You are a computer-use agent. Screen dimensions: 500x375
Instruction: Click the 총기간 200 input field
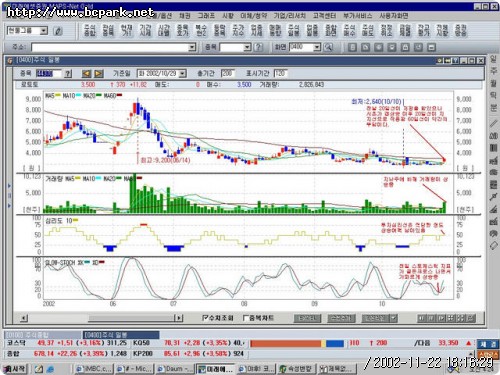coord(228,74)
